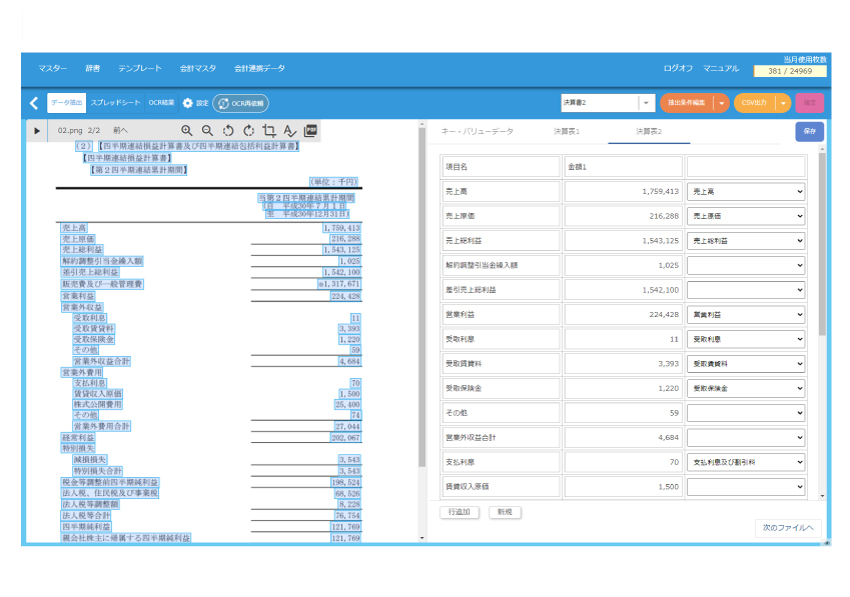Open the スプレッドシート tab
The image size is (850, 597).
[x=116, y=103]
